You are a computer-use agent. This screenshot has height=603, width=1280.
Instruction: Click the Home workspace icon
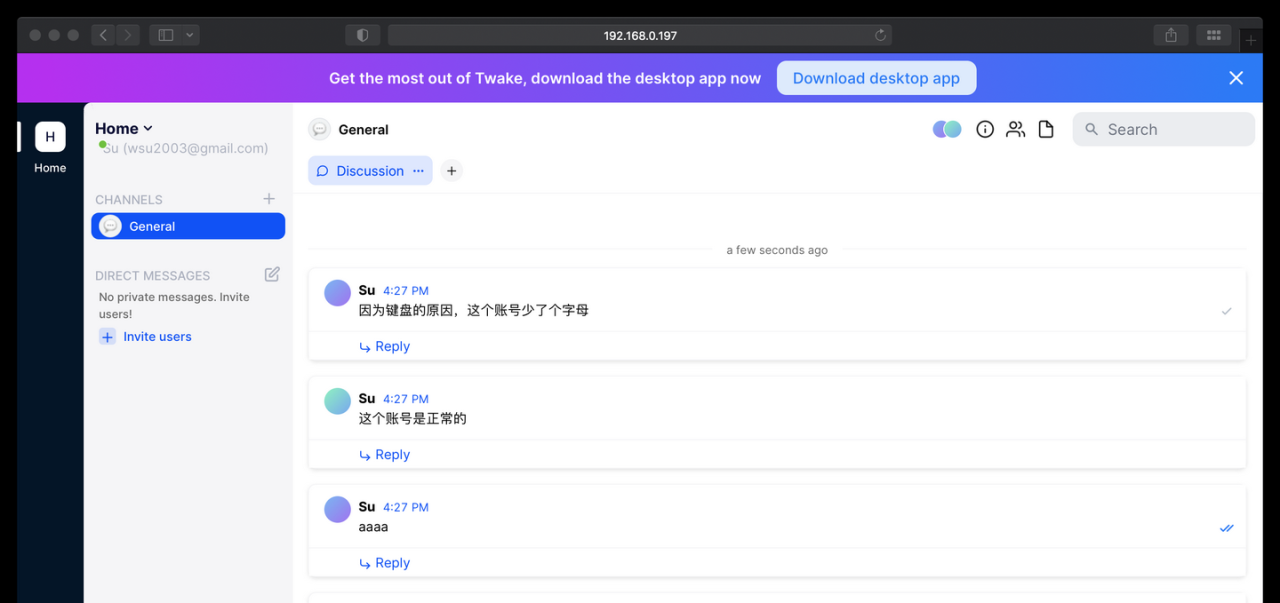coord(50,137)
